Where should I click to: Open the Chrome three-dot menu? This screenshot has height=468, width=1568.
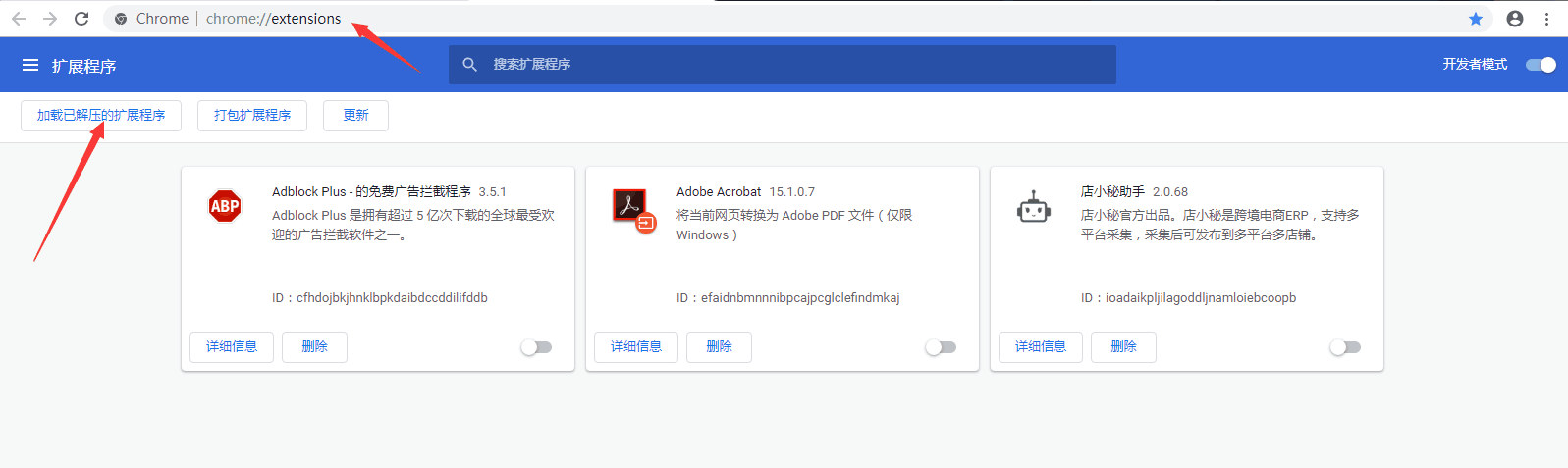[1546, 19]
